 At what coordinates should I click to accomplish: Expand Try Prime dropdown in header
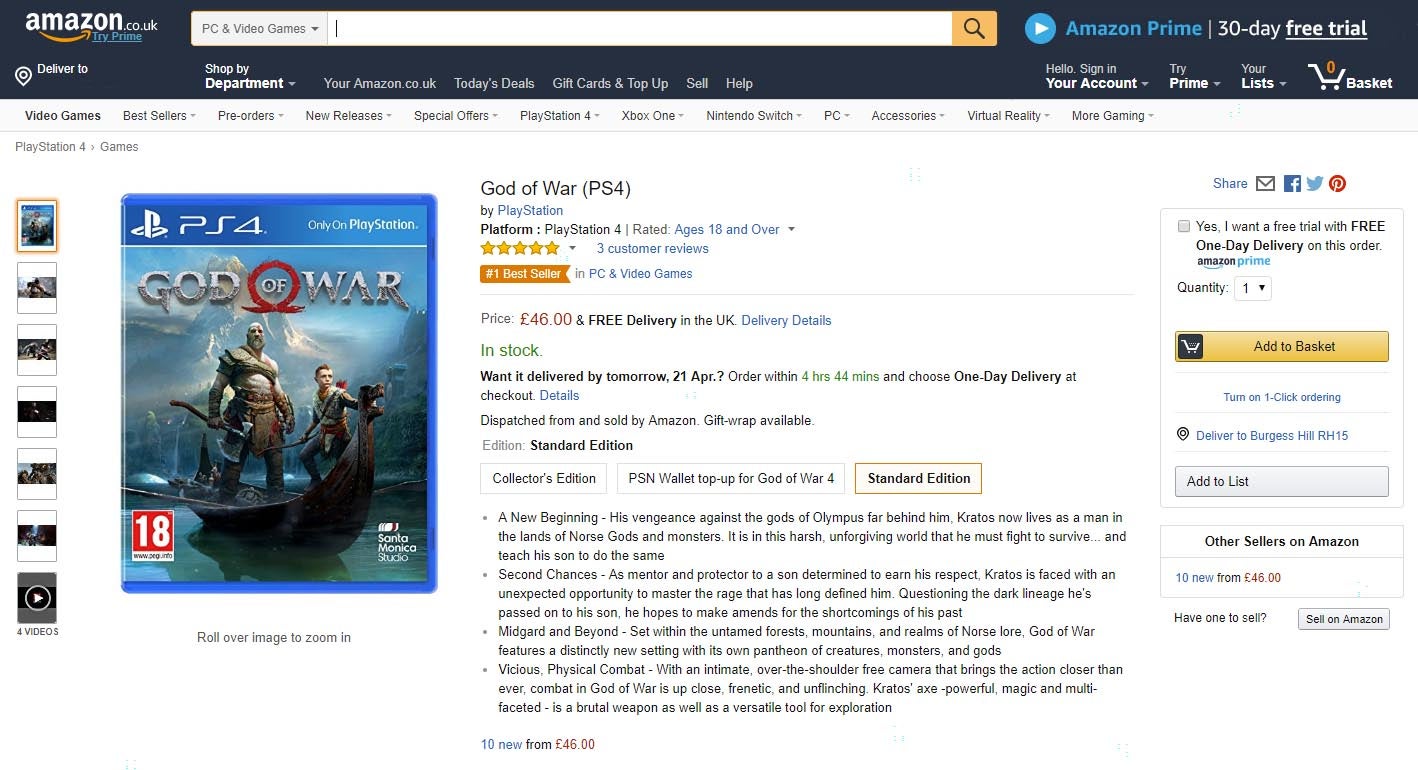pyautogui.click(x=1195, y=76)
